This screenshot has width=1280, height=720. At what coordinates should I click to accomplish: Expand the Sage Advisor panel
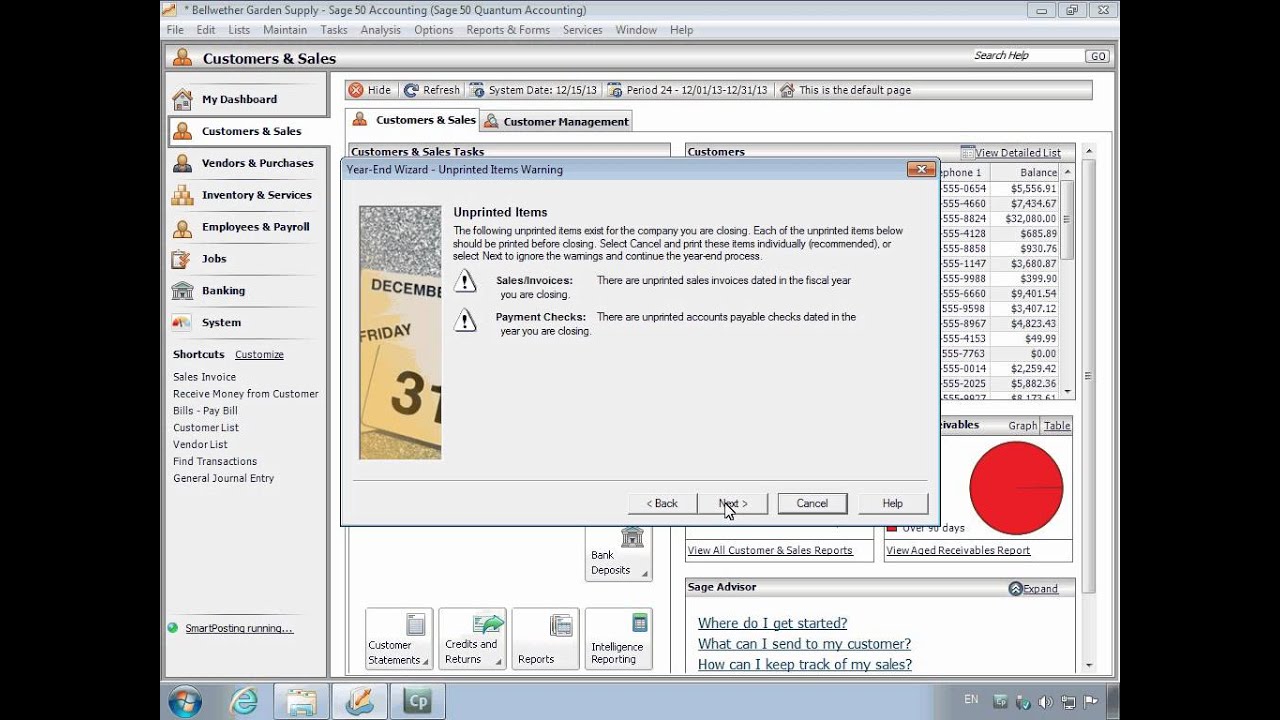tap(1033, 589)
